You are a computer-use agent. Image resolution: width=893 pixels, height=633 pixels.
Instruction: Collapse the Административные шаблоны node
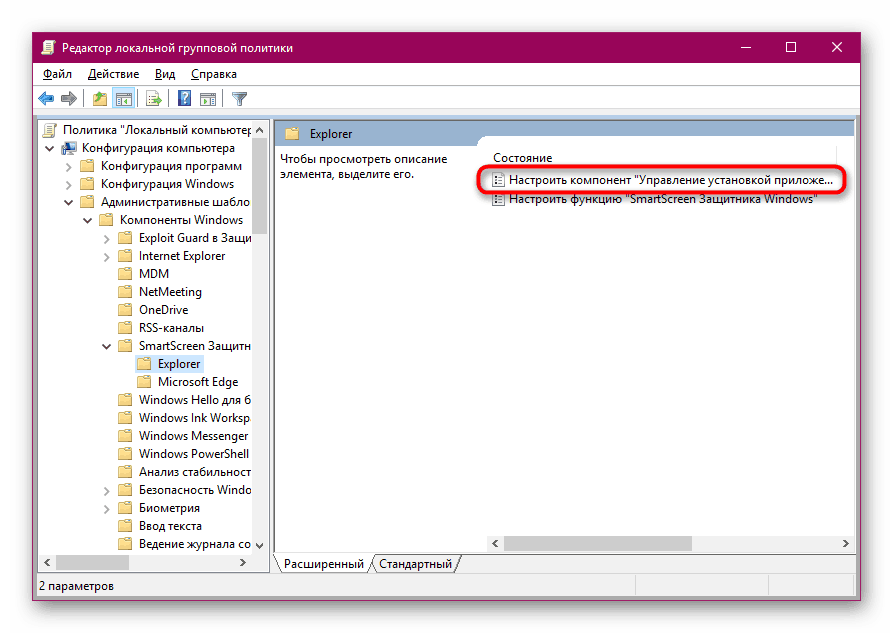click(68, 202)
